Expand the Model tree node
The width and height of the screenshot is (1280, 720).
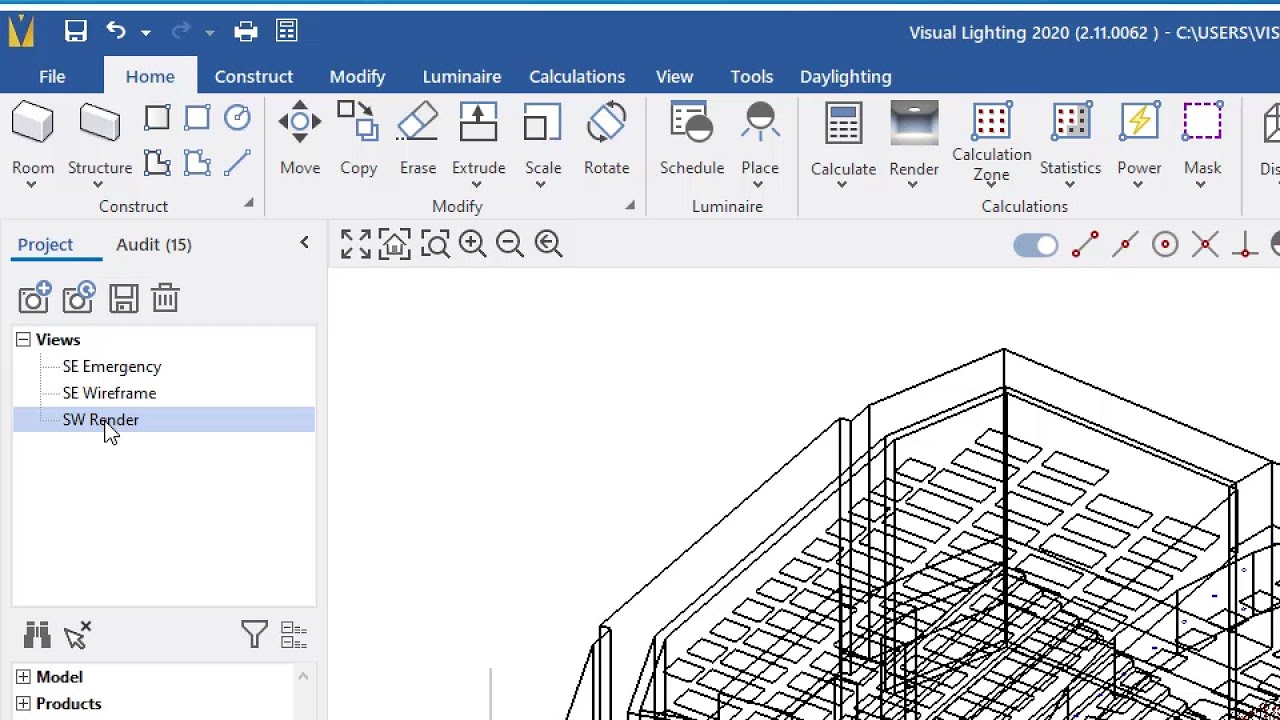(23, 677)
